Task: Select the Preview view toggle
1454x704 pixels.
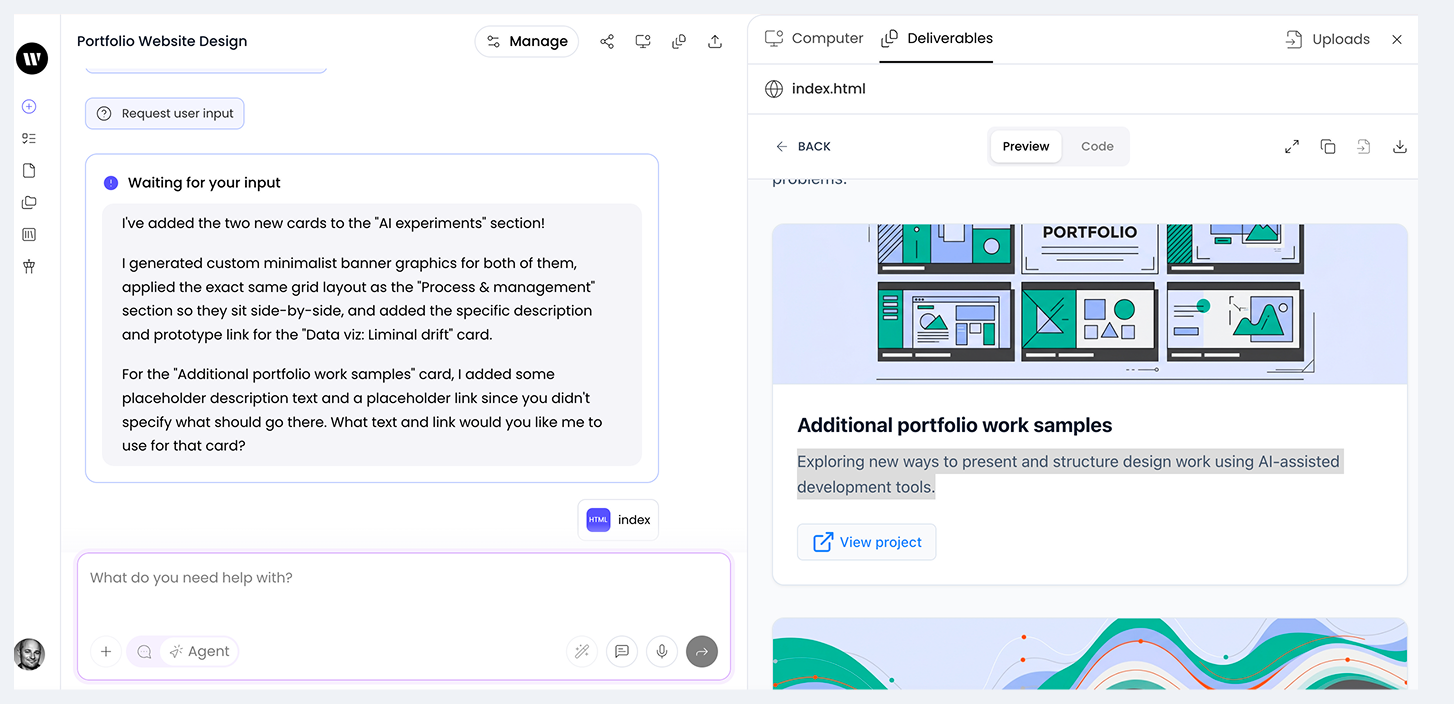Action: pos(1026,146)
